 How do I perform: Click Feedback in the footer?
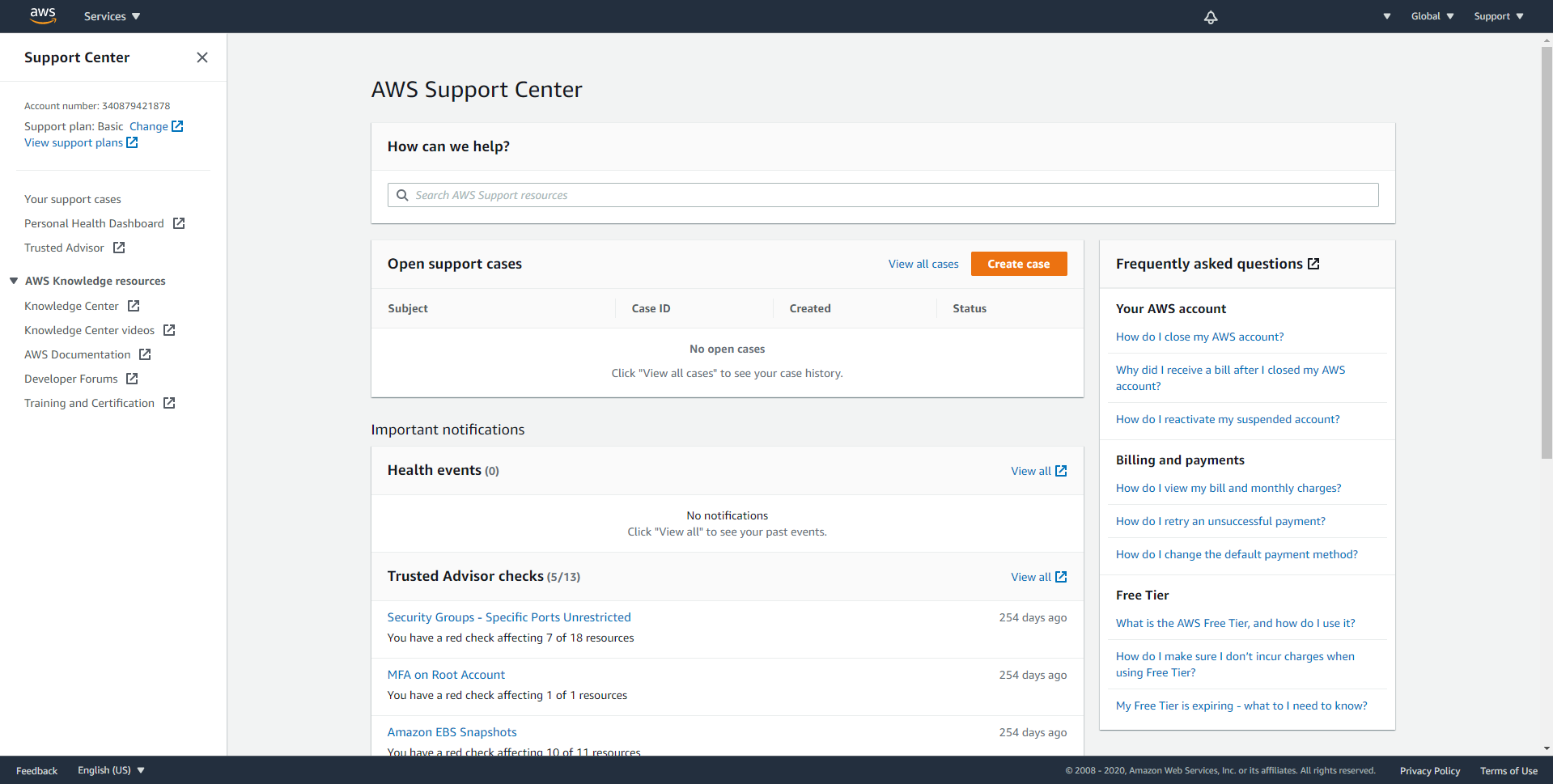pos(36,770)
